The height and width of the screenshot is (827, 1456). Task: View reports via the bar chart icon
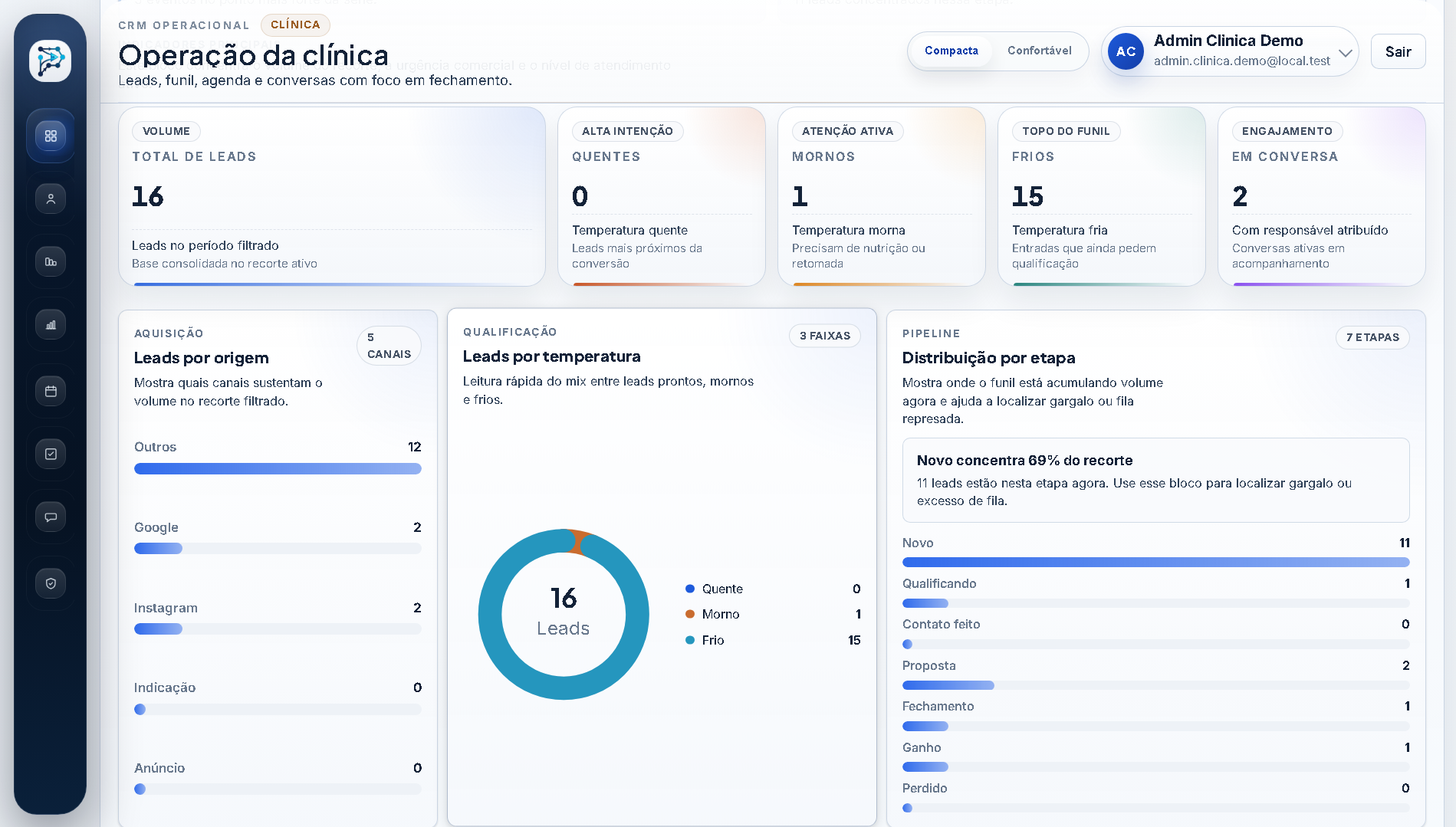[51, 324]
